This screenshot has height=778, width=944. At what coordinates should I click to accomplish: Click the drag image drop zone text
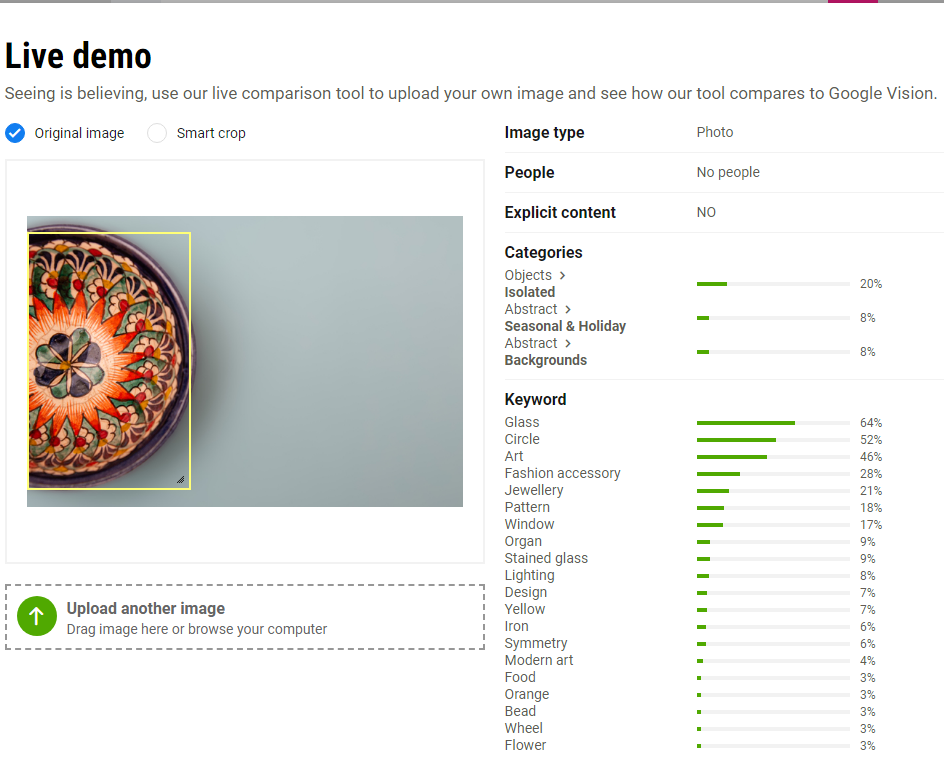[x=197, y=629]
